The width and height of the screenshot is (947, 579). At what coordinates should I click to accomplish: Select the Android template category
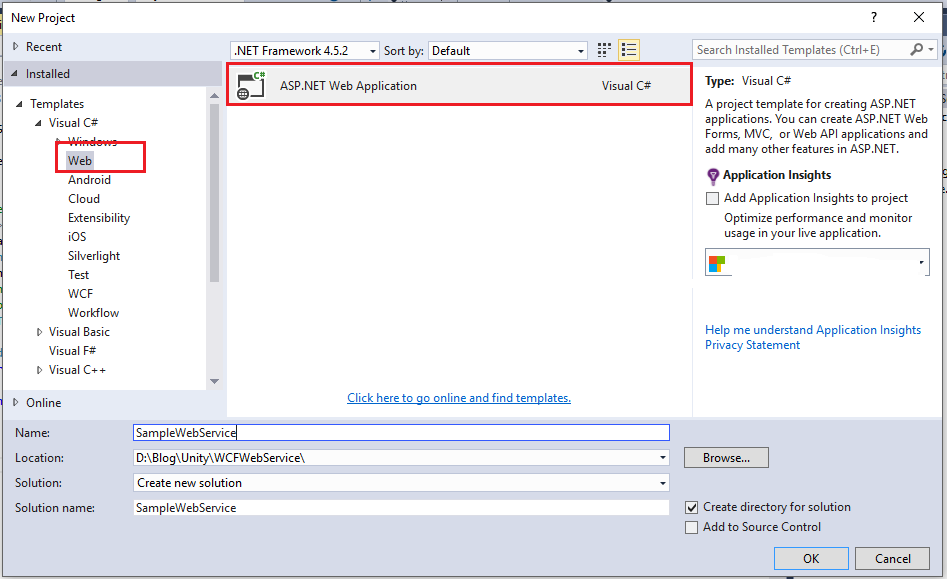(89, 180)
